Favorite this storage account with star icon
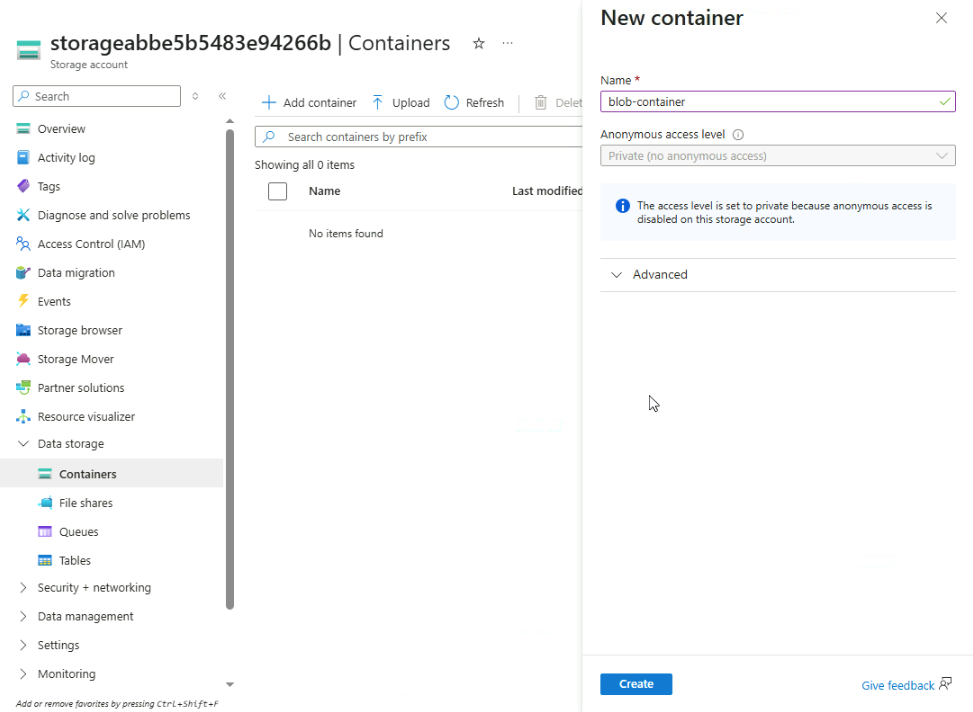The height and width of the screenshot is (712, 973). (479, 44)
